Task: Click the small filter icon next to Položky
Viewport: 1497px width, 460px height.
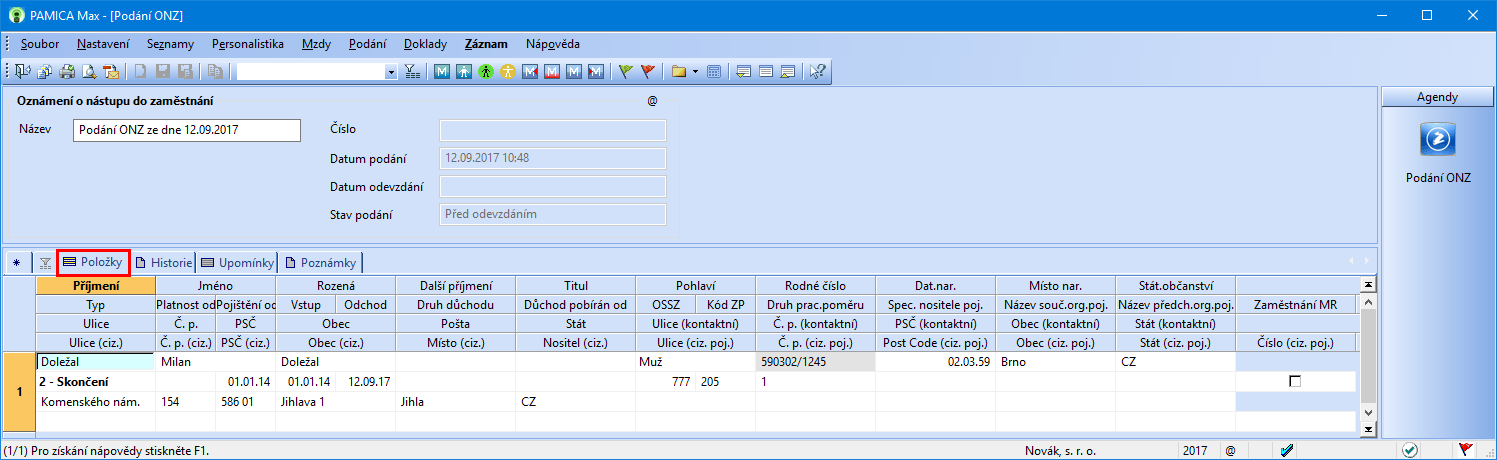Action: (45, 263)
